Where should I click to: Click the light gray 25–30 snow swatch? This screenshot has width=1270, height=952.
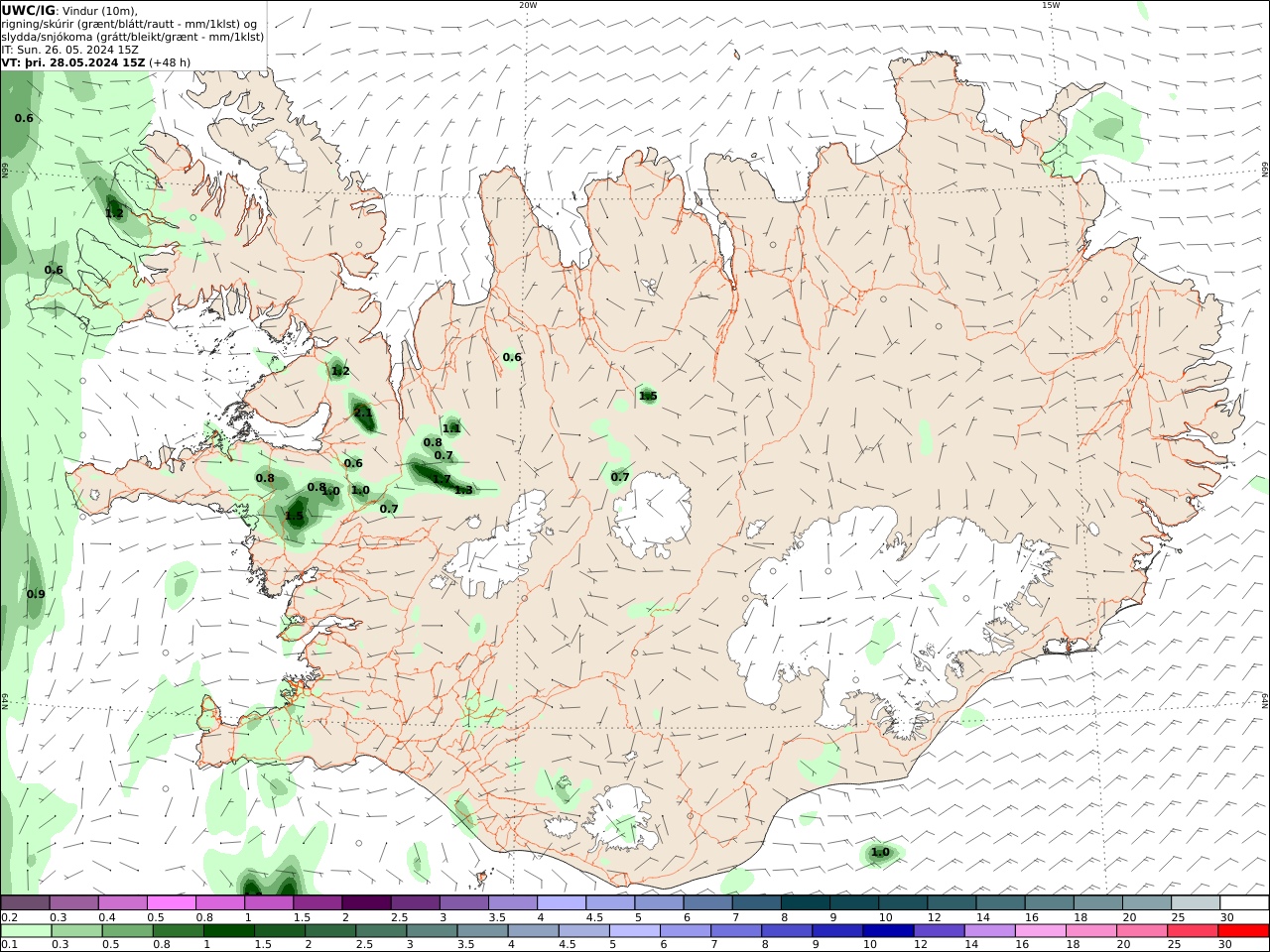1196,903
